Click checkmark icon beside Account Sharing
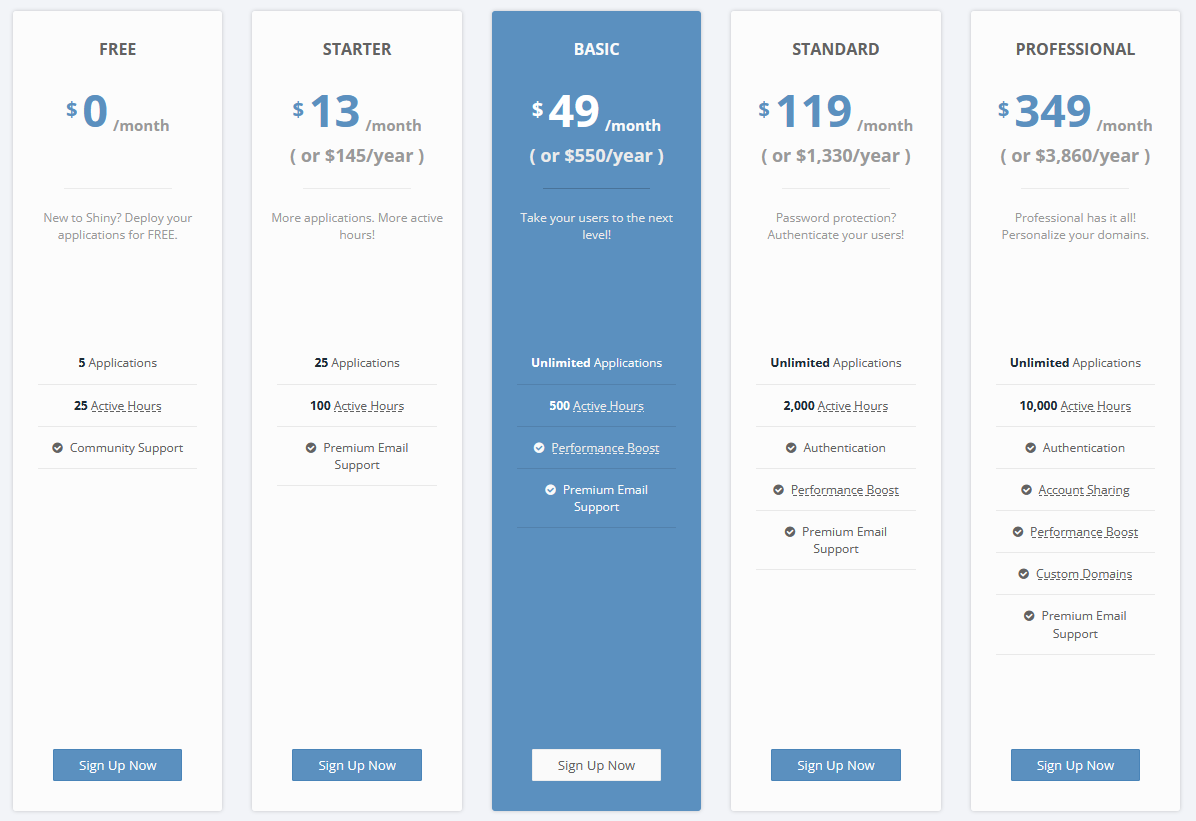The height and width of the screenshot is (821, 1196). 1026,490
